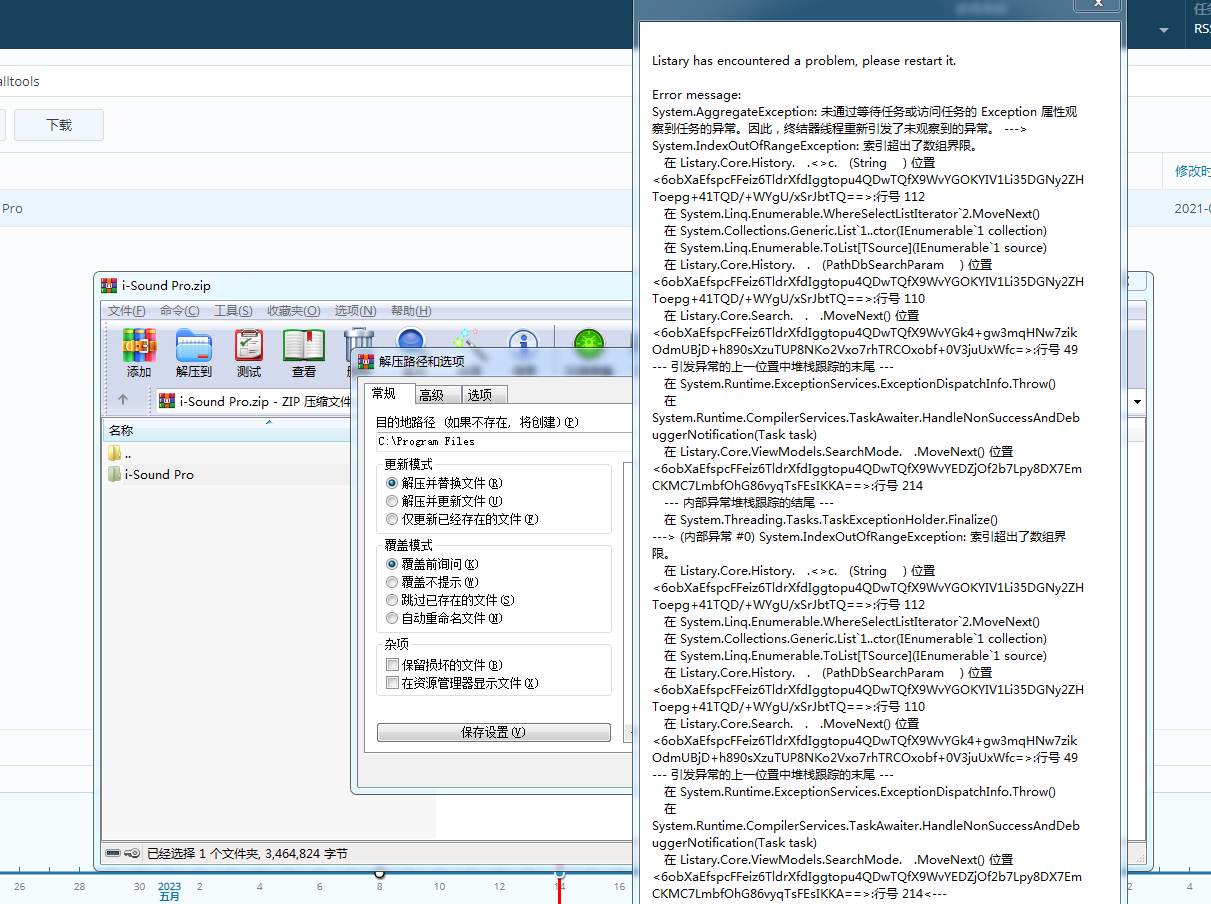This screenshot has height=904, width=1211.
Task: Click the 目的地路径 path input field
Action: pyautogui.click(x=503, y=441)
